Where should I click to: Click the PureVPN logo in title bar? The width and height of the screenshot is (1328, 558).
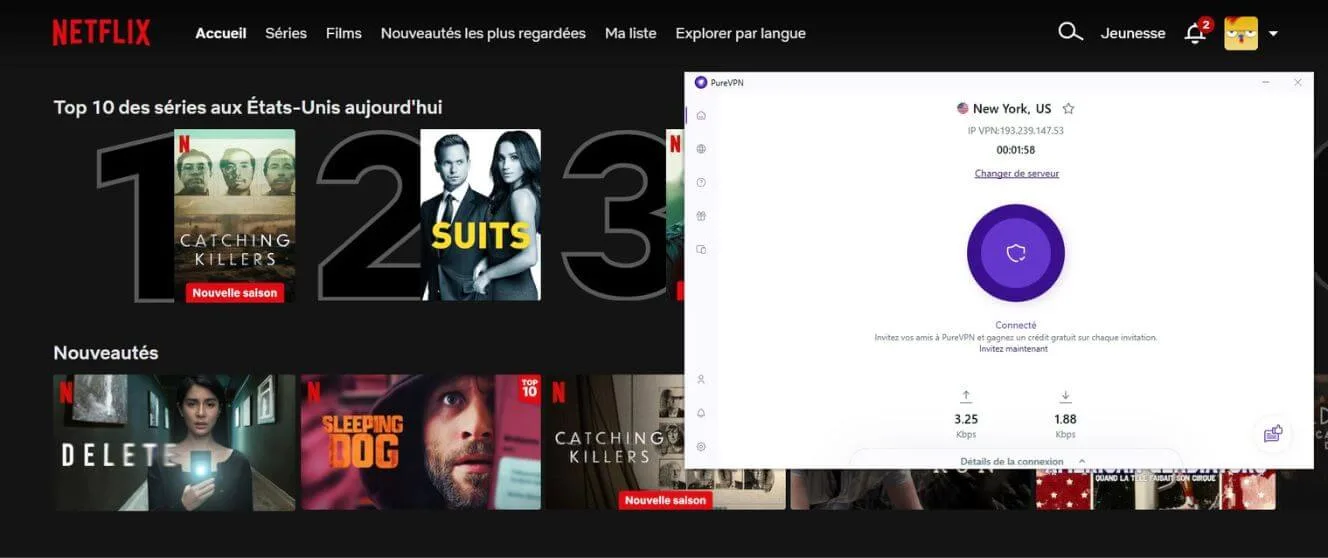[701, 82]
